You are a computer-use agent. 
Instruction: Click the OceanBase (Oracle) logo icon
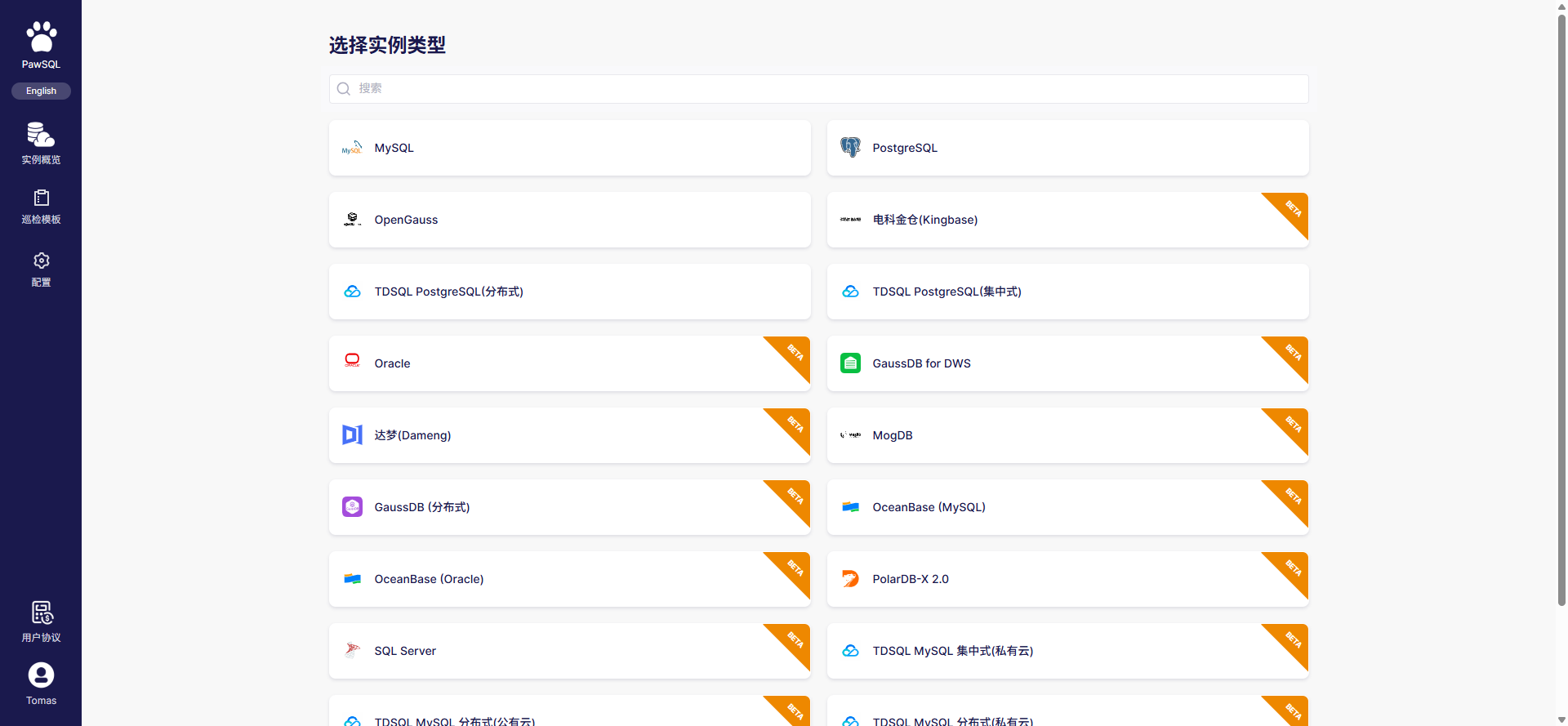tap(352, 579)
